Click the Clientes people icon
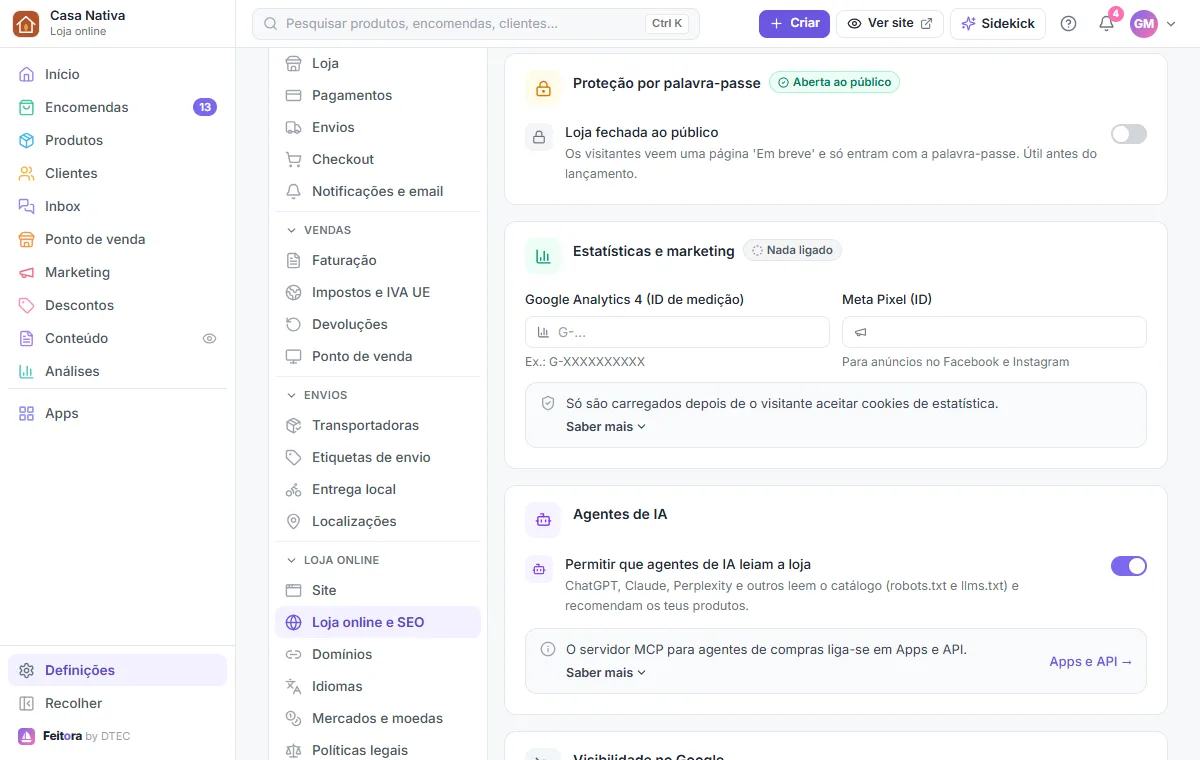Screen dimensions: 1200x760 (27, 173)
